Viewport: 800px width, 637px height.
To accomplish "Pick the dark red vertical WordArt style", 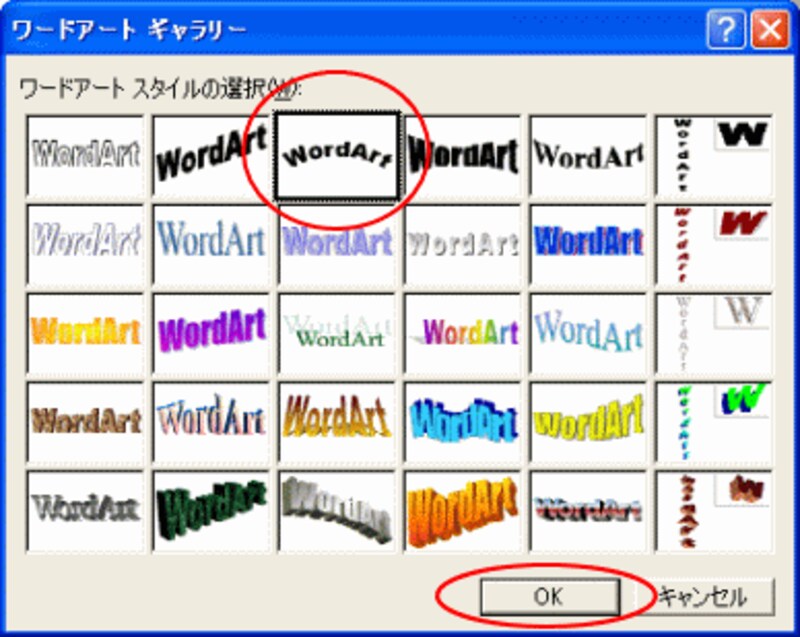I will pos(714,244).
